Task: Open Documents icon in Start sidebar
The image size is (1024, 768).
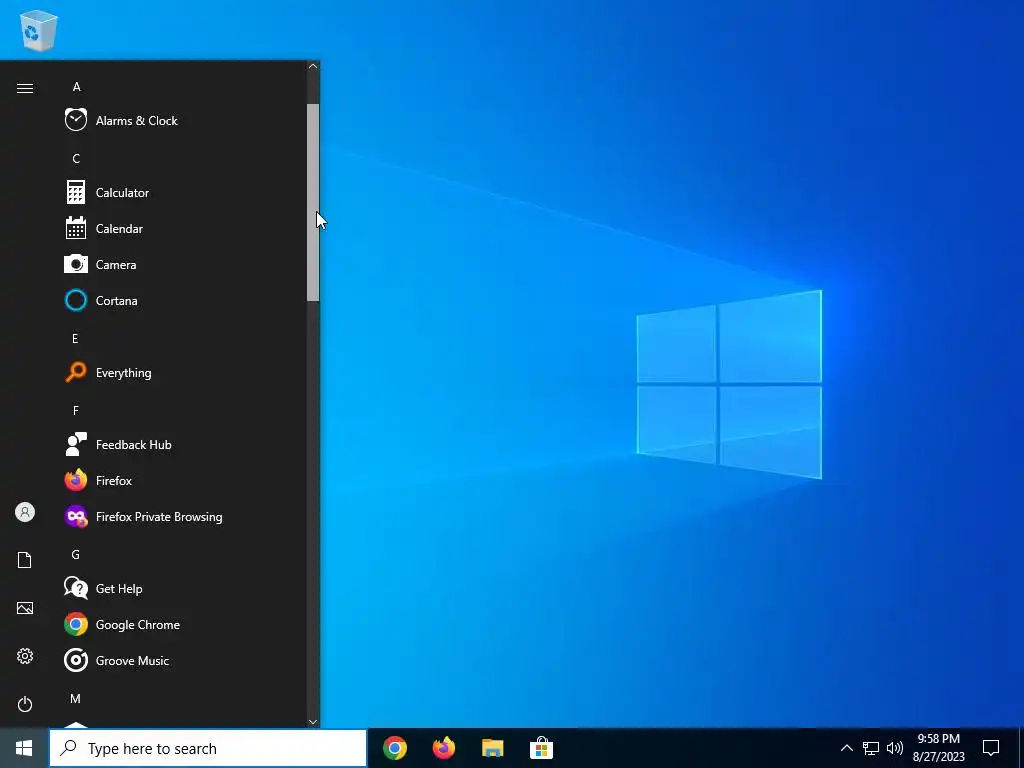Action: click(25, 560)
